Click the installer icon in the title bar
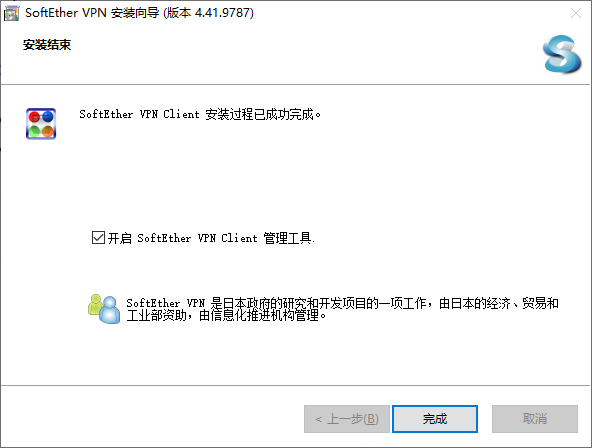The width and height of the screenshot is (592, 448). click(11, 14)
